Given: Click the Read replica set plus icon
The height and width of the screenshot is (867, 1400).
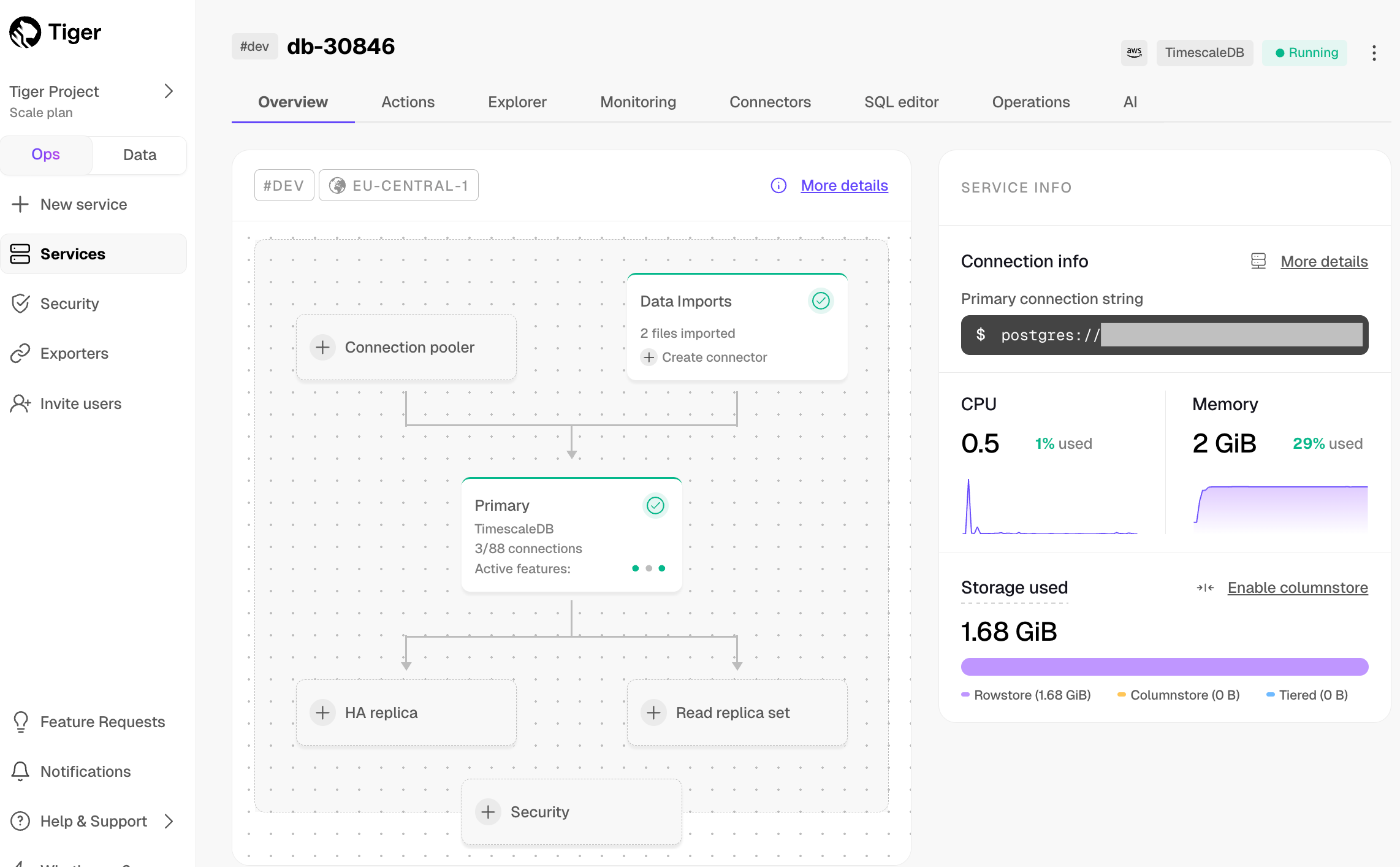Looking at the screenshot, I should click(x=654, y=712).
